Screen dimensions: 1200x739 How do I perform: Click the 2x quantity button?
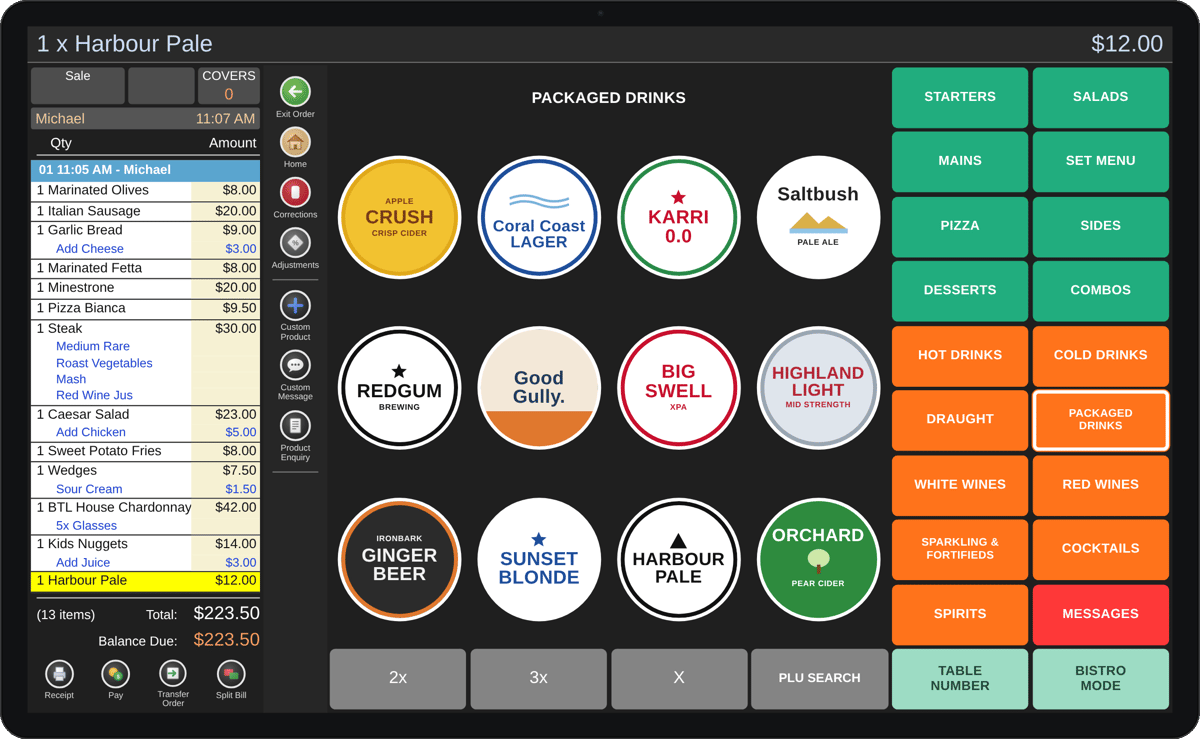[x=398, y=679]
